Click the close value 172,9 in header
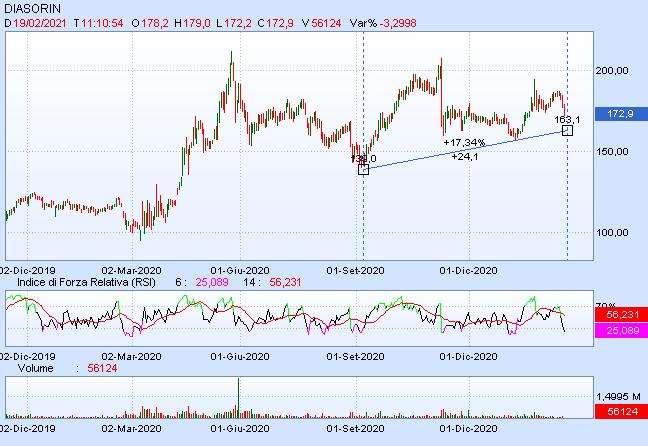The image size is (648, 446). (280, 23)
